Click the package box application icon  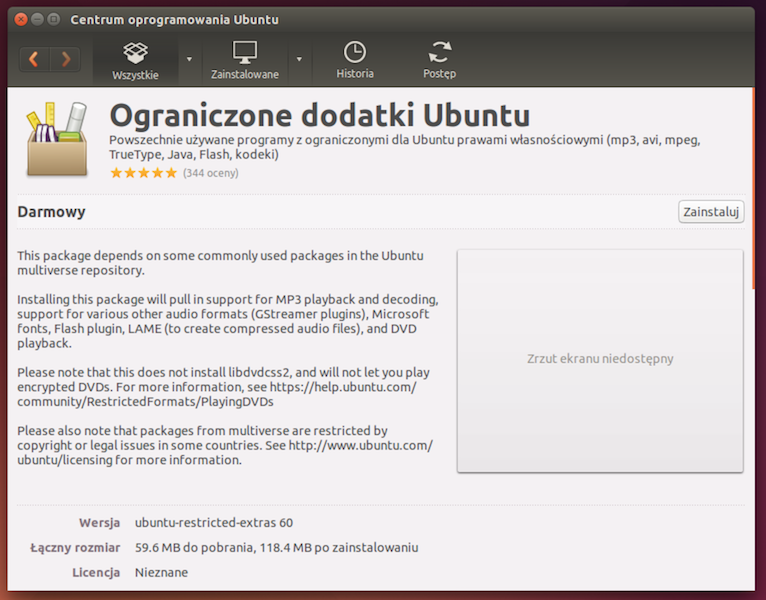click(x=57, y=139)
